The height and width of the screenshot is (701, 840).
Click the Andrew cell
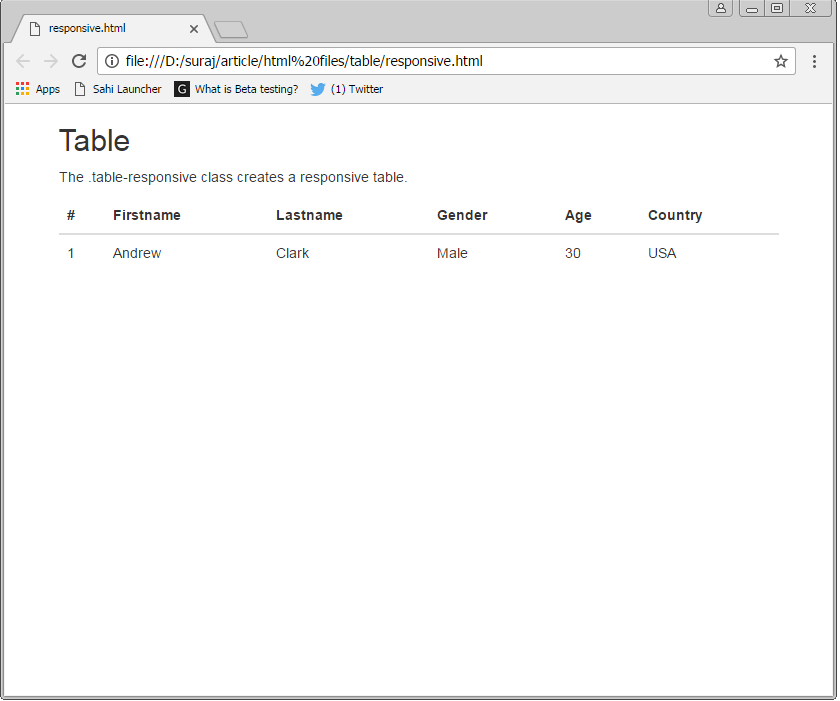(x=137, y=253)
